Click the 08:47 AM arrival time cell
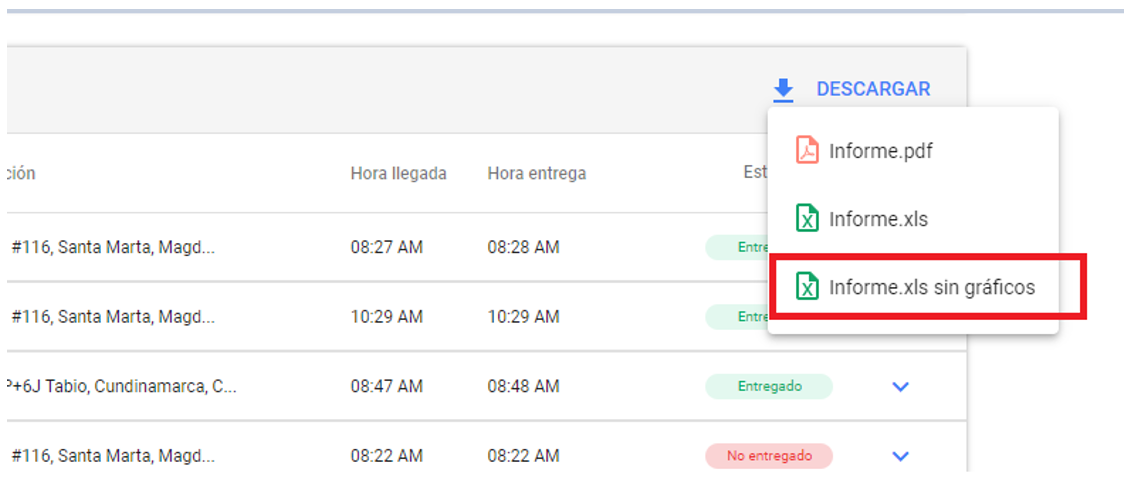This screenshot has height=489, width=1128. (386, 386)
